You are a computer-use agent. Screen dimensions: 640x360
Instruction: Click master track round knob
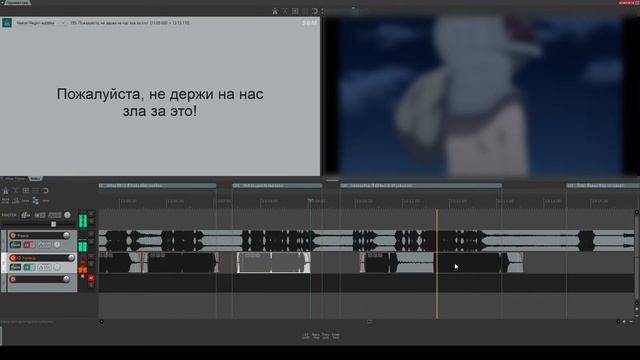[x=67, y=215]
